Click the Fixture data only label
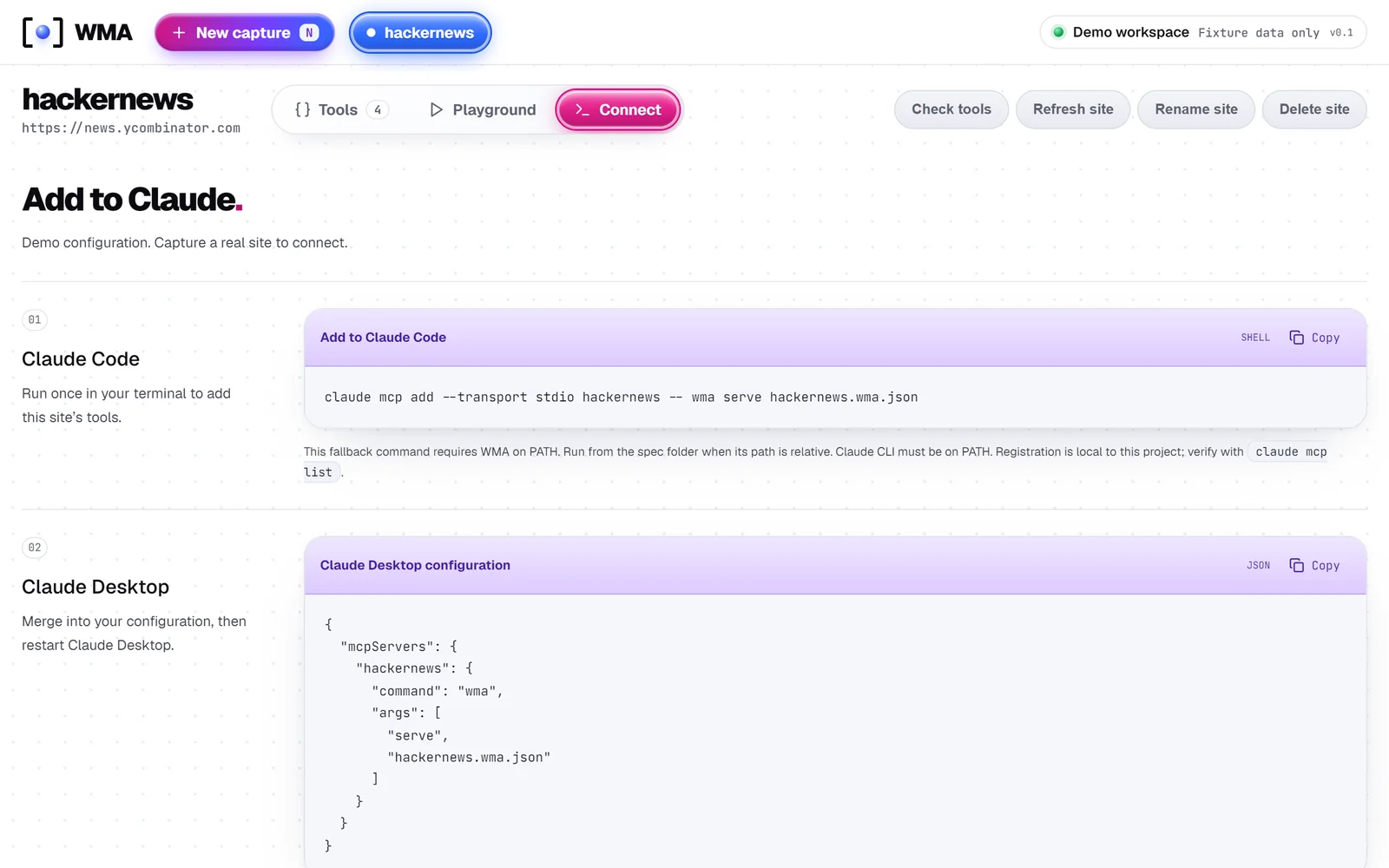Image resolution: width=1389 pixels, height=868 pixels. (1259, 33)
